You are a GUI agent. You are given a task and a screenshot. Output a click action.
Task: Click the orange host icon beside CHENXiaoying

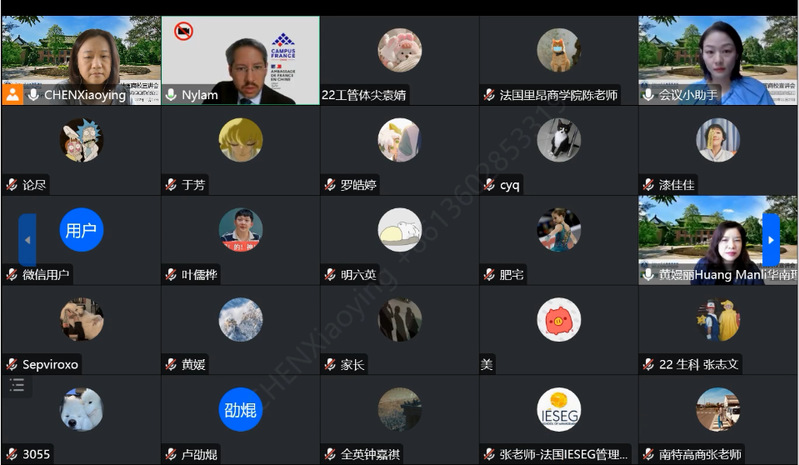12,95
